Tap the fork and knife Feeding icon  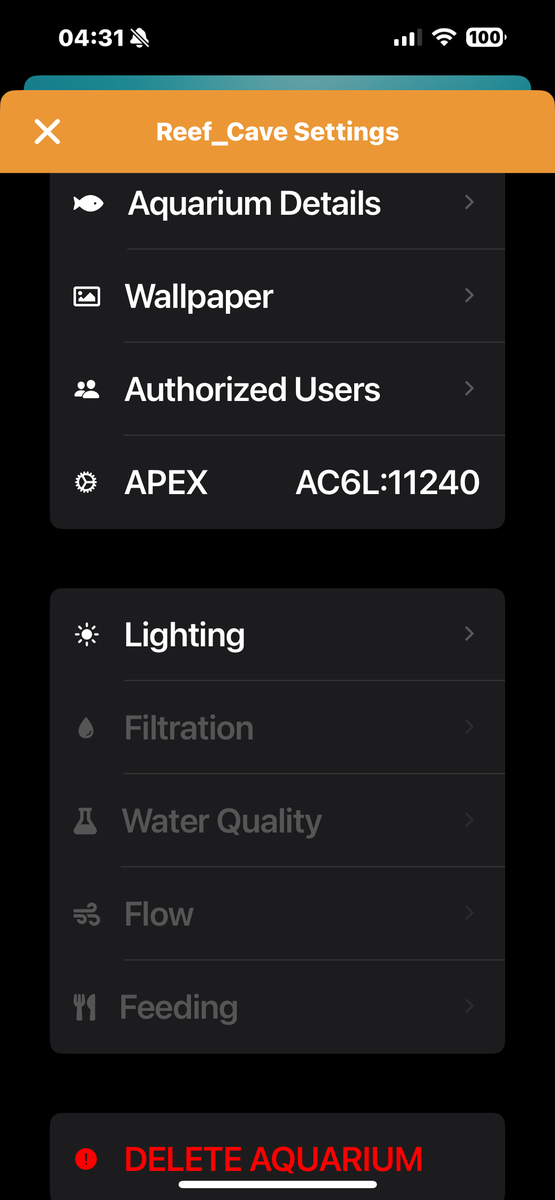[86, 1007]
